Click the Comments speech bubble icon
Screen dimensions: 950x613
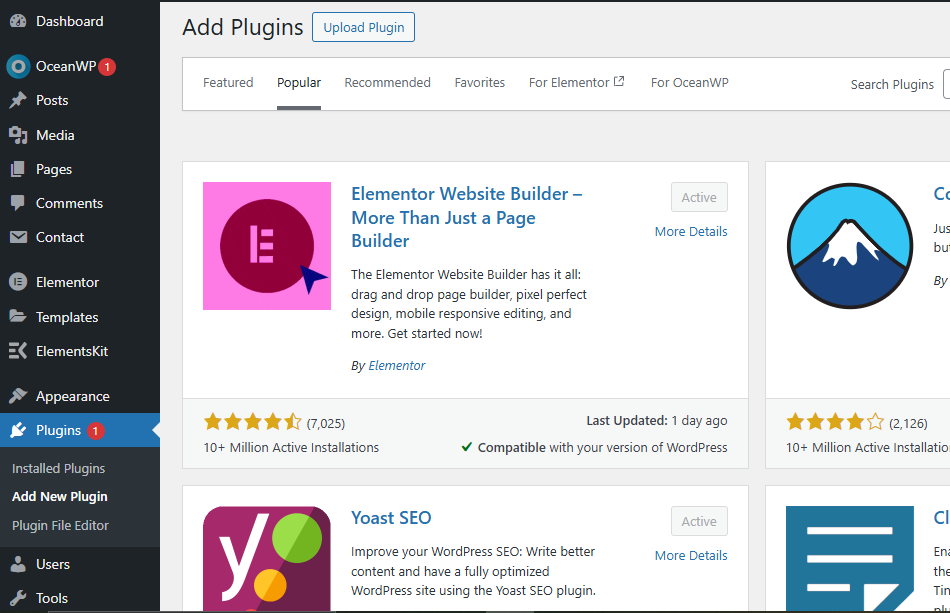click(x=18, y=203)
